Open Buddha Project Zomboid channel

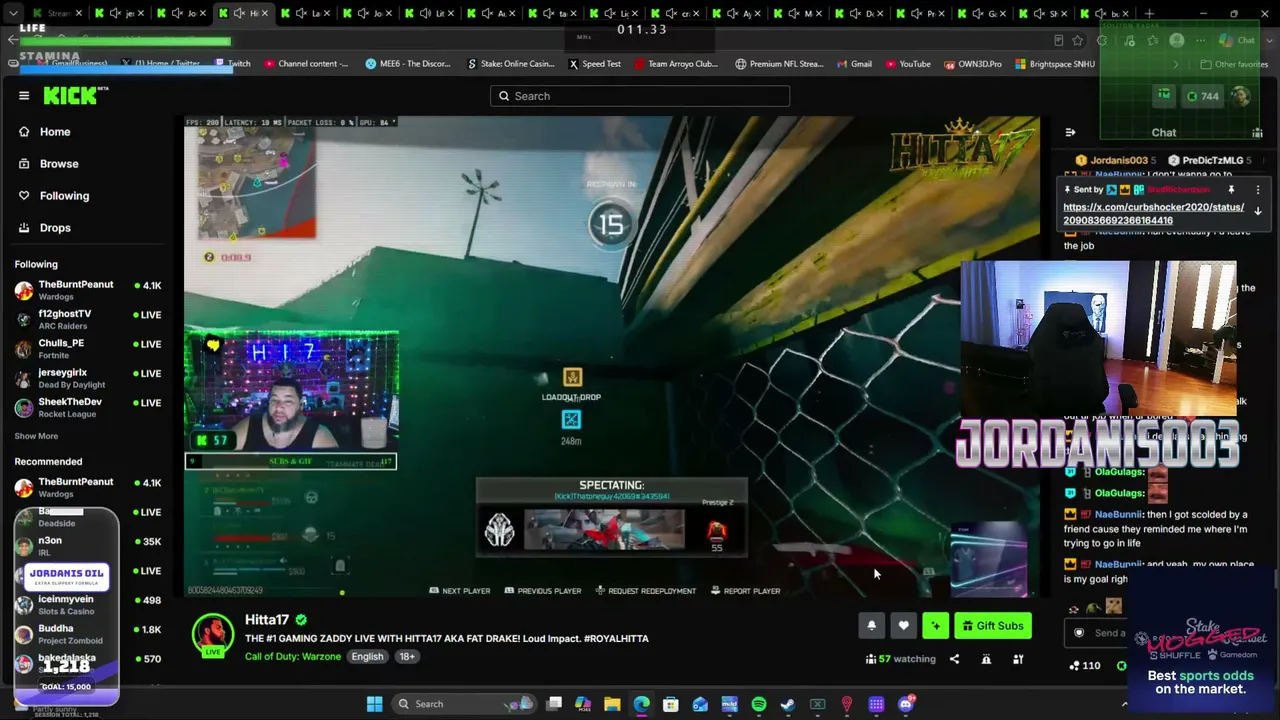88,634
